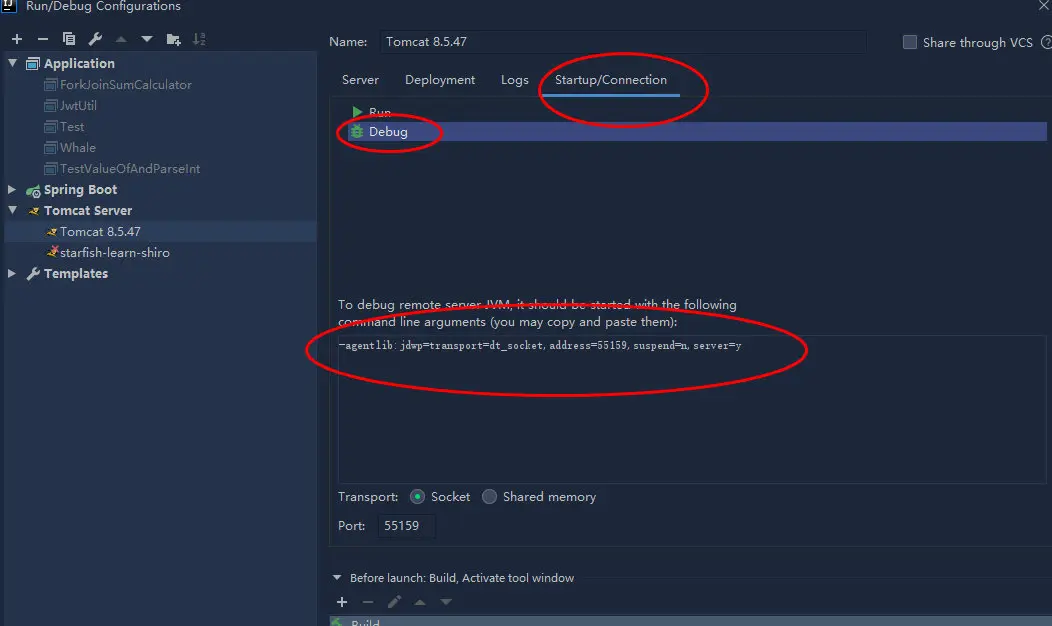This screenshot has width=1052, height=626.
Task: Open the Logs tab
Action: coord(515,80)
